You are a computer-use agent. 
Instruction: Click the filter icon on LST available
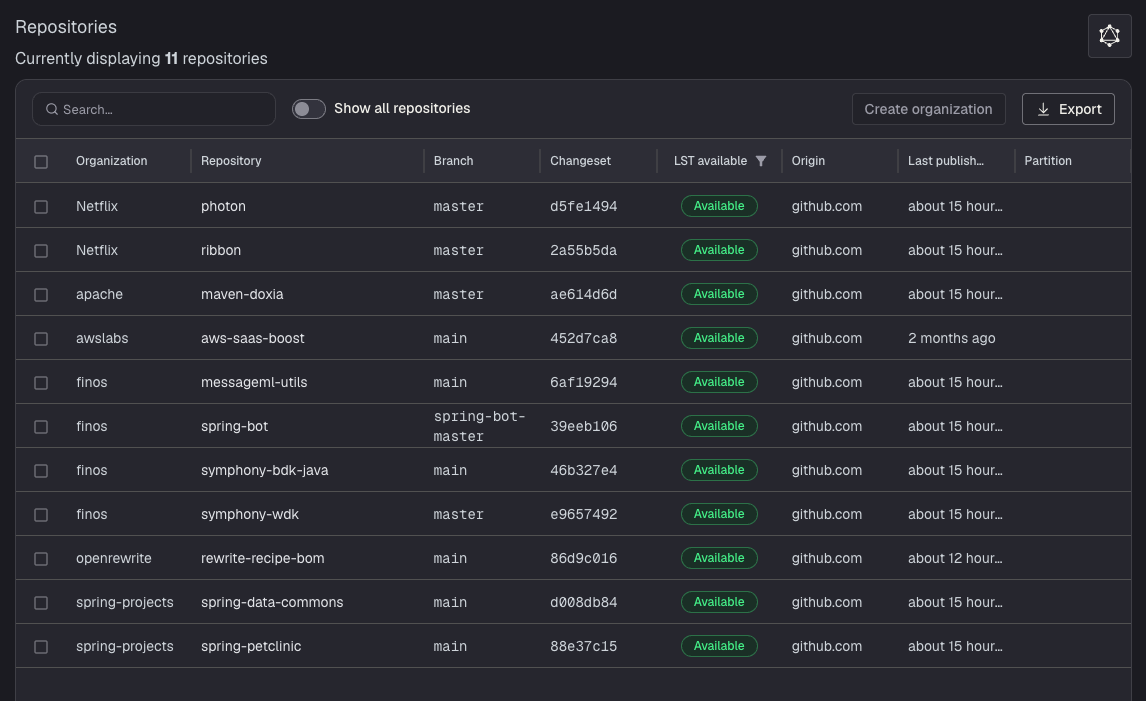coord(761,161)
